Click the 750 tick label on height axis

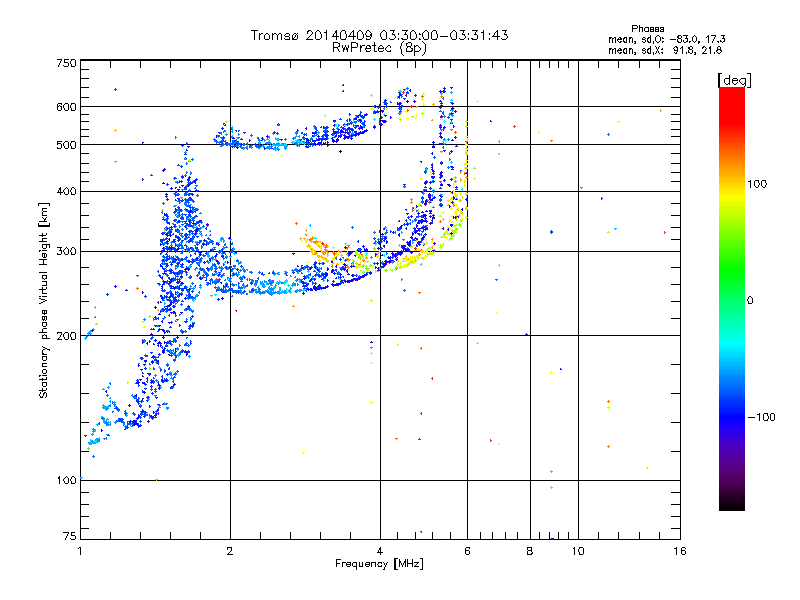66,63
